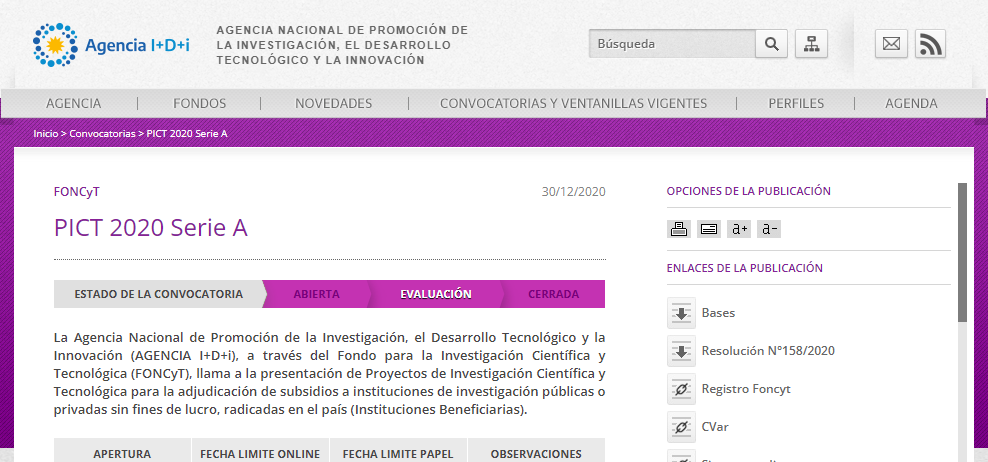Click the OPCIONES DE LA PUBLICACIÓN heading

pyautogui.click(x=749, y=191)
